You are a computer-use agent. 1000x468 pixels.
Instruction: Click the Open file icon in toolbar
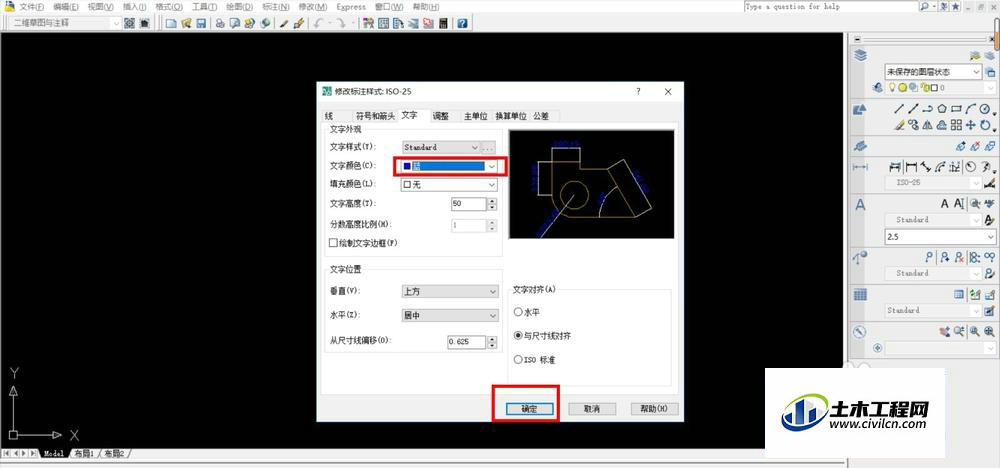coord(186,23)
